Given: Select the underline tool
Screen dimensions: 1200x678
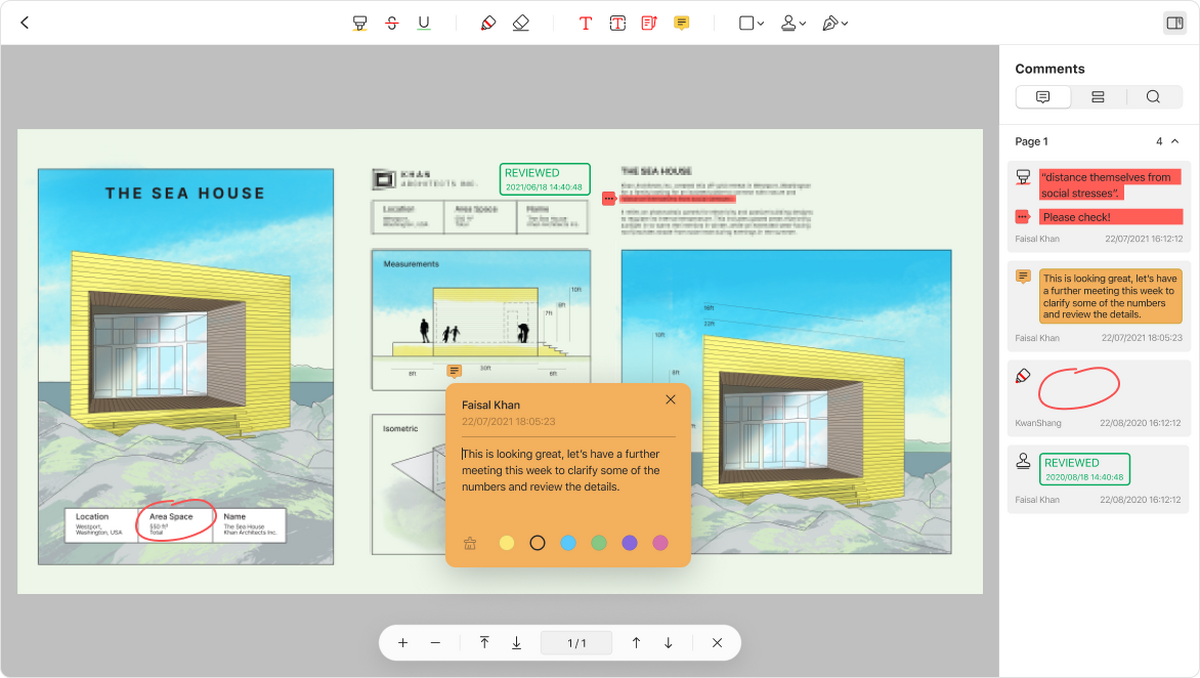Looking at the screenshot, I should point(424,23).
